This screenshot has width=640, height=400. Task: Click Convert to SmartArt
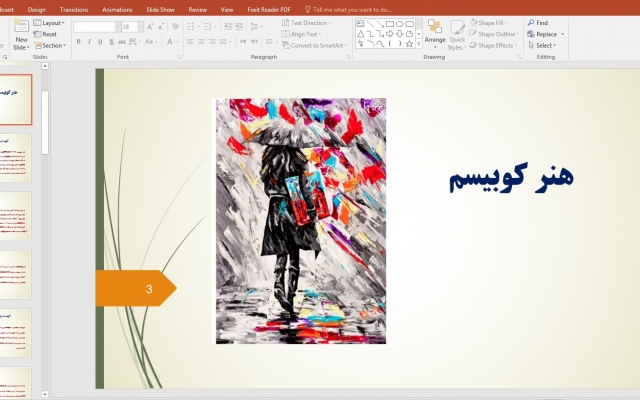click(x=314, y=45)
